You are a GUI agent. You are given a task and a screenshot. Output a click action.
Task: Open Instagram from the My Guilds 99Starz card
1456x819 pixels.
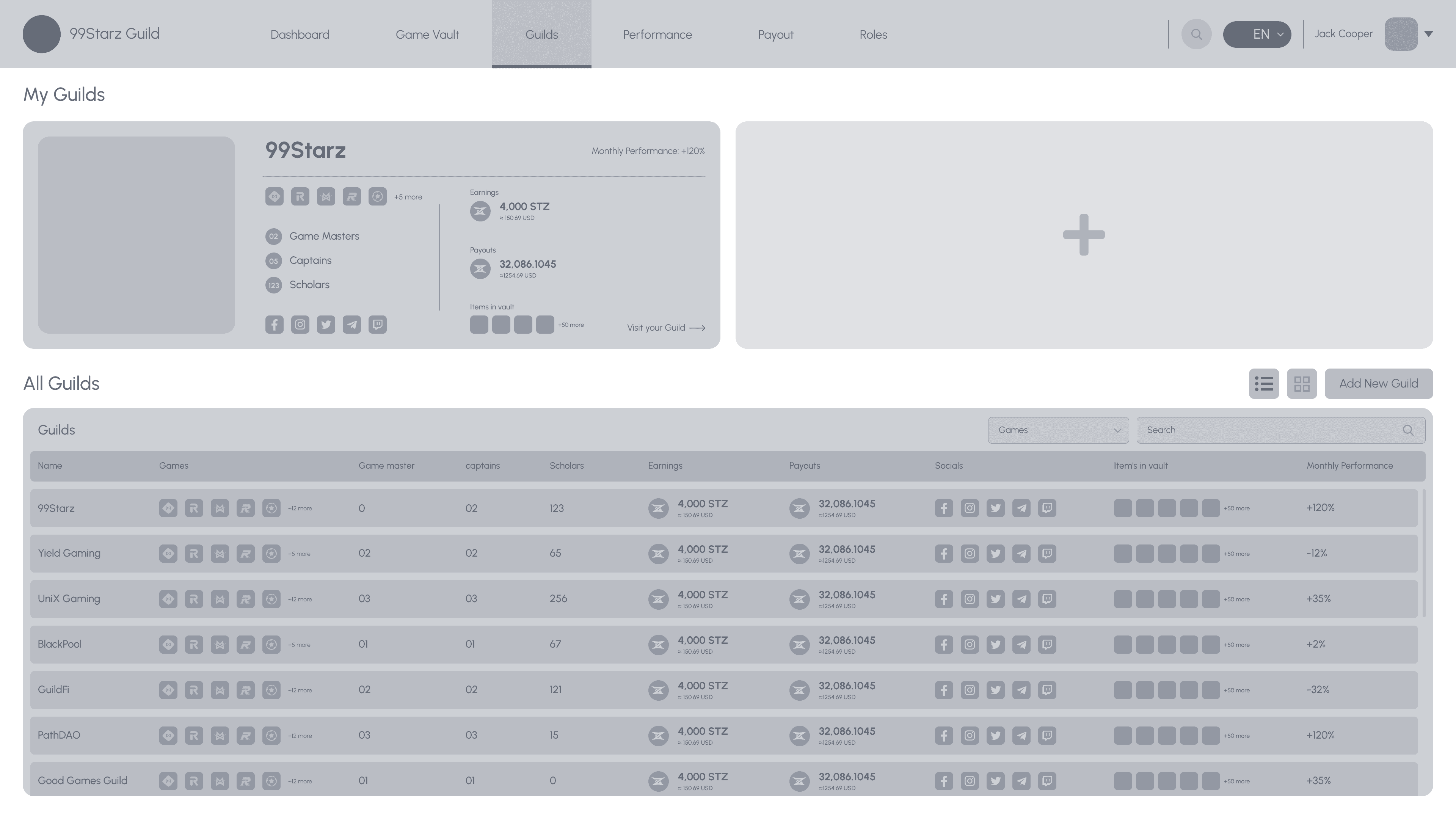(300, 325)
